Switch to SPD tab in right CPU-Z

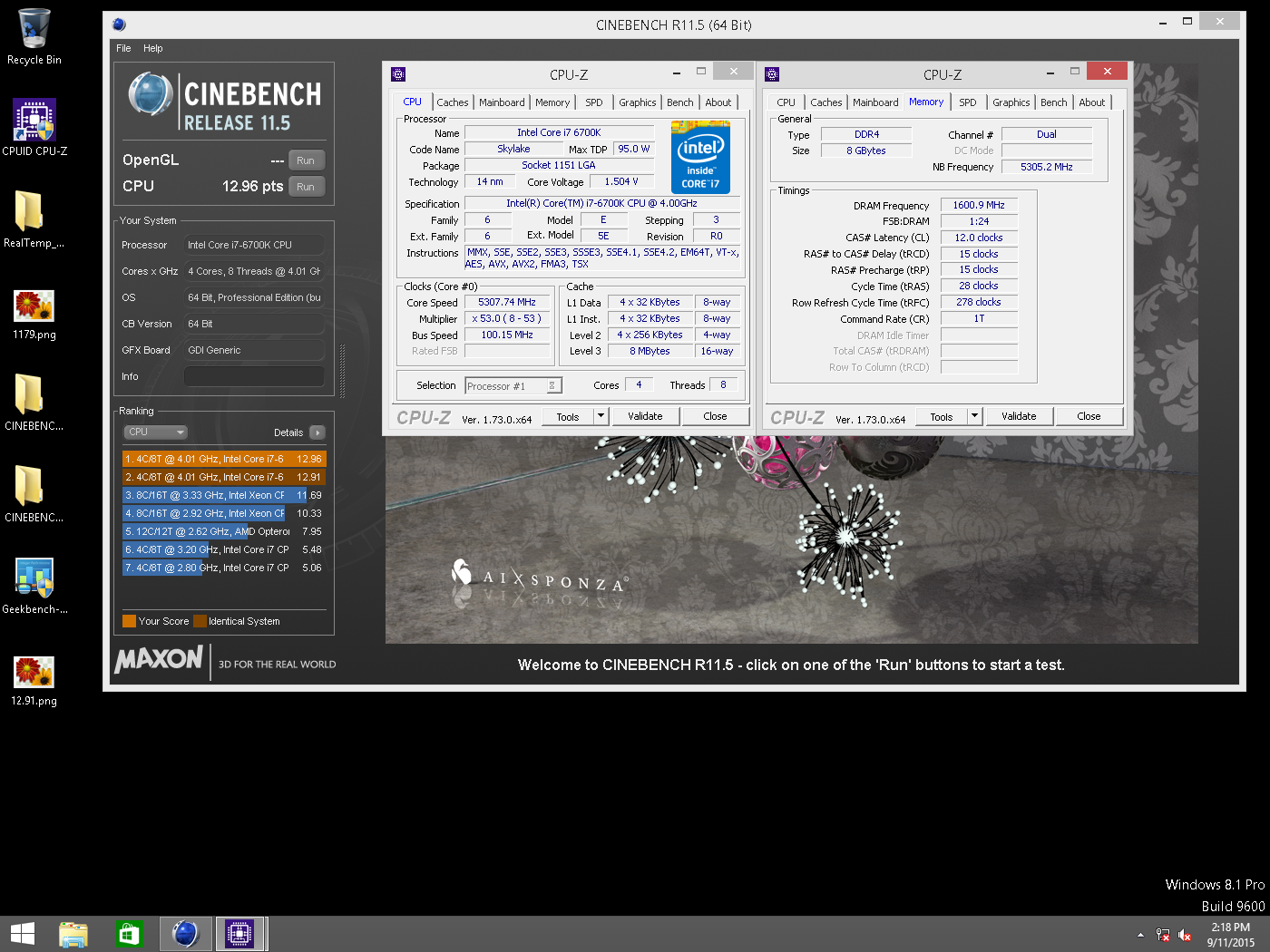[968, 102]
